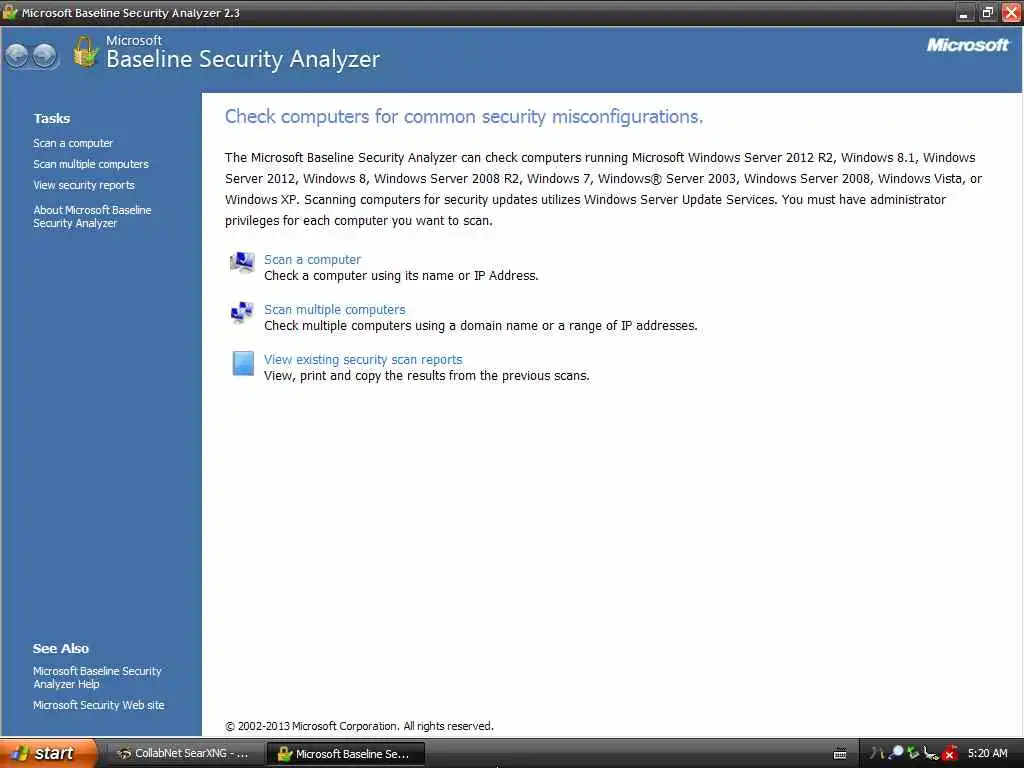1024x768 pixels.
Task: Open About Microsoft Baseline Security Analyzer
Action: [92, 216]
